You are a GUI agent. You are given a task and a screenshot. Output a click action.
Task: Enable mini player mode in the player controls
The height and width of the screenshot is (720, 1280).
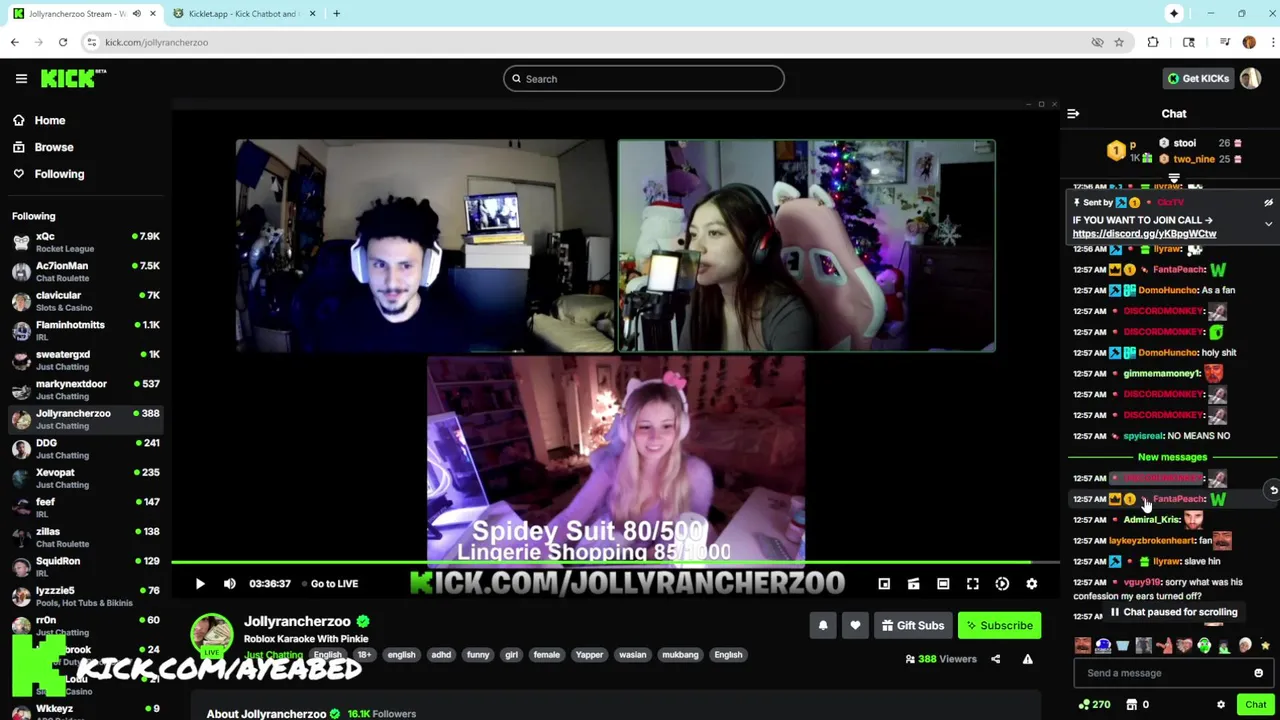pyautogui.click(x=884, y=584)
